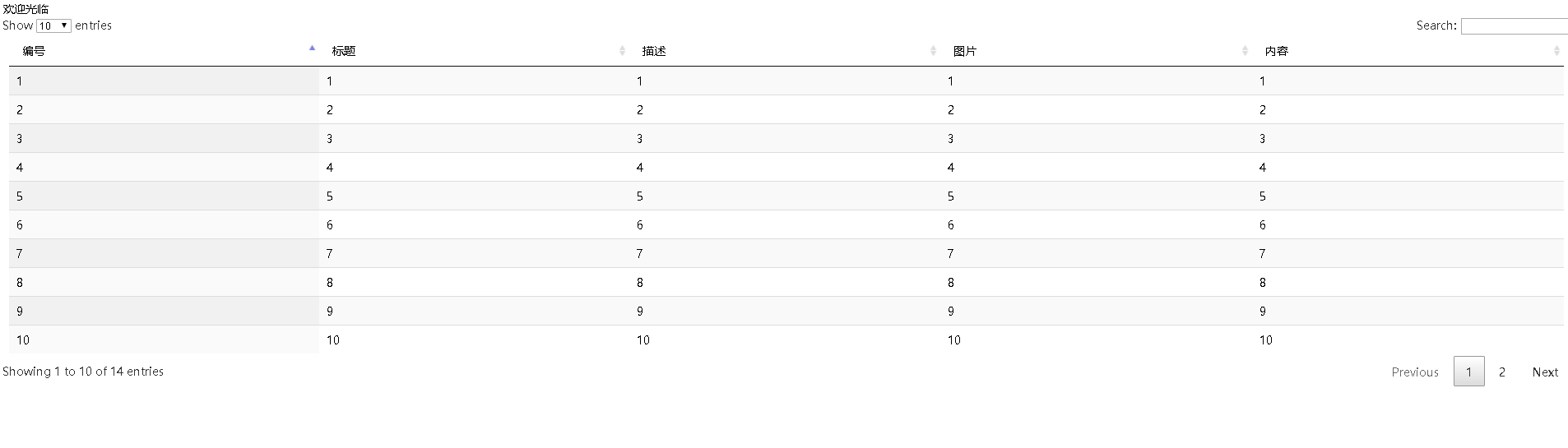
Task: Click the 描述 column header text
Action: (x=654, y=51)
